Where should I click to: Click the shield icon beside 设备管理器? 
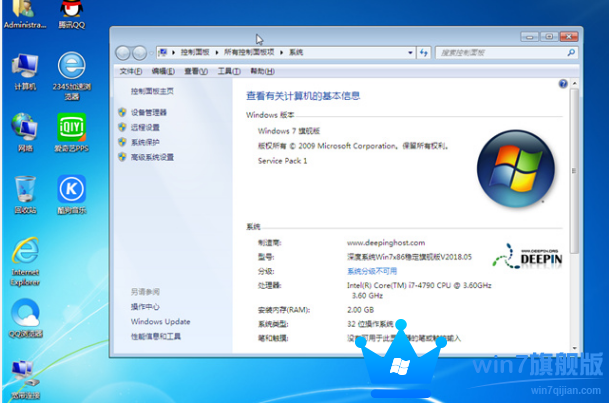[122, 112]
